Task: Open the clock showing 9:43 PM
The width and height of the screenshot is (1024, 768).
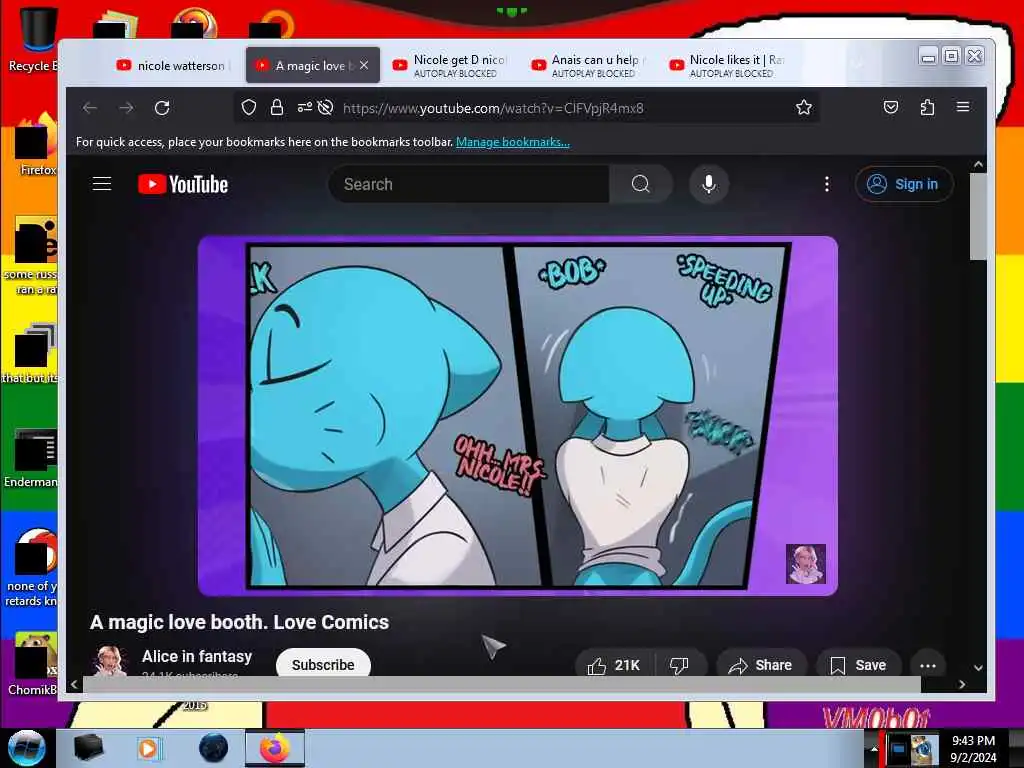Action: 973,749
